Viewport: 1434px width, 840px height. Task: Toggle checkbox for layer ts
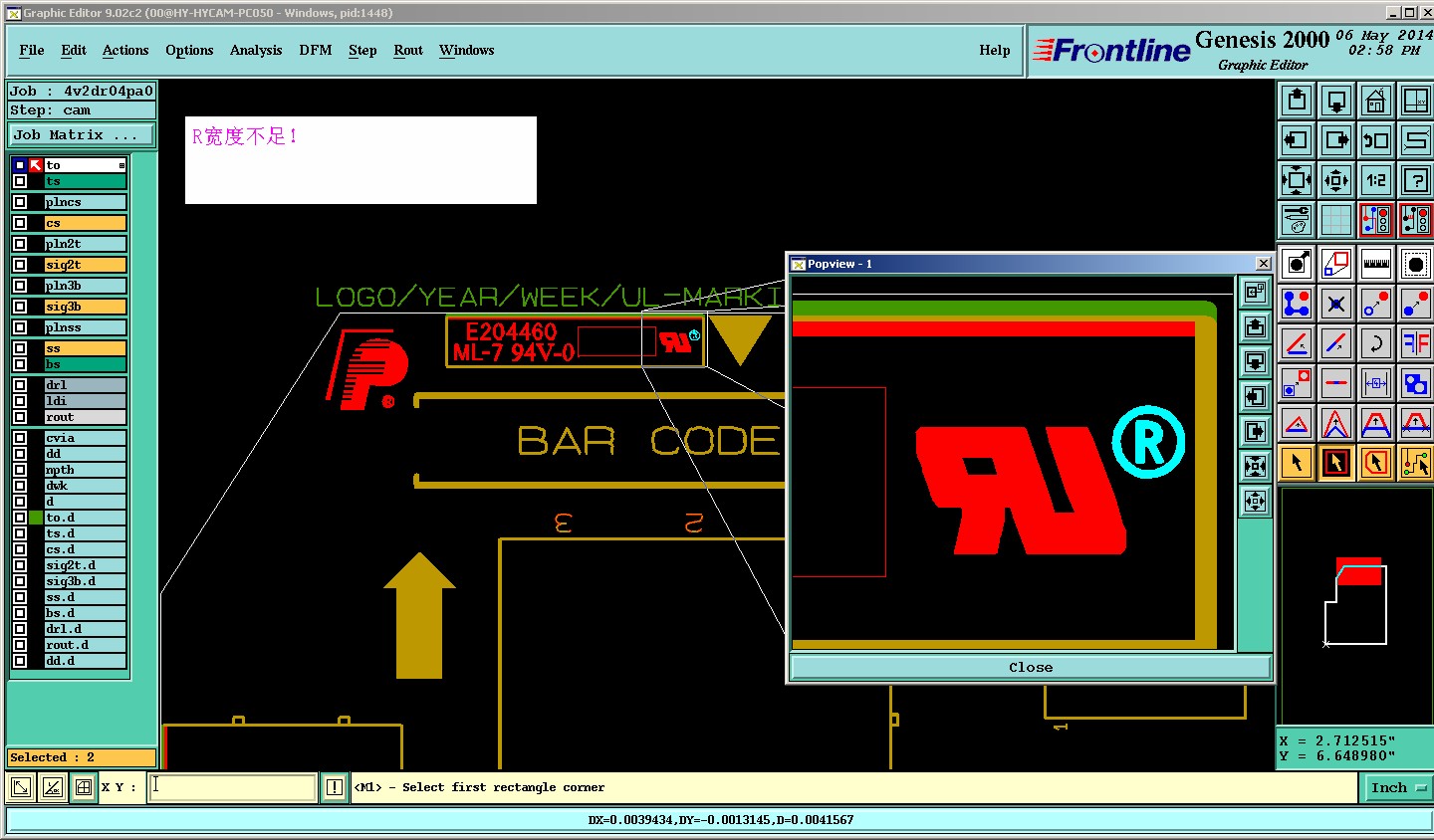(x=20, y=181)
